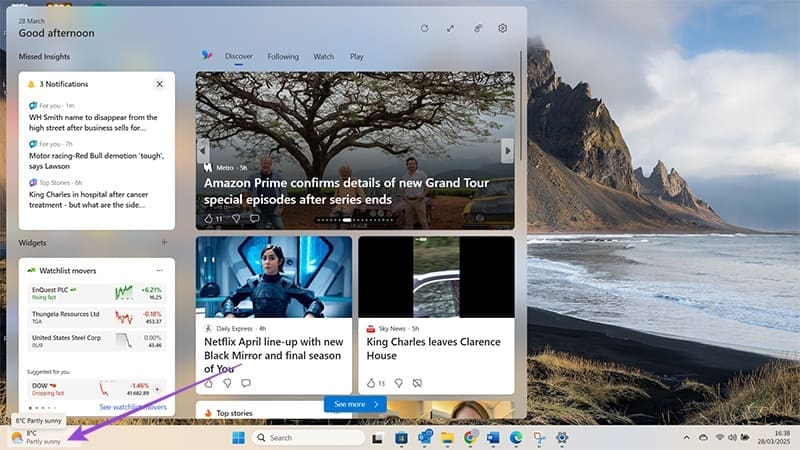Open the Amazon Prime Grand Tour headline
The width and height of the screenshot is (800, 450).
click(346, 191)
